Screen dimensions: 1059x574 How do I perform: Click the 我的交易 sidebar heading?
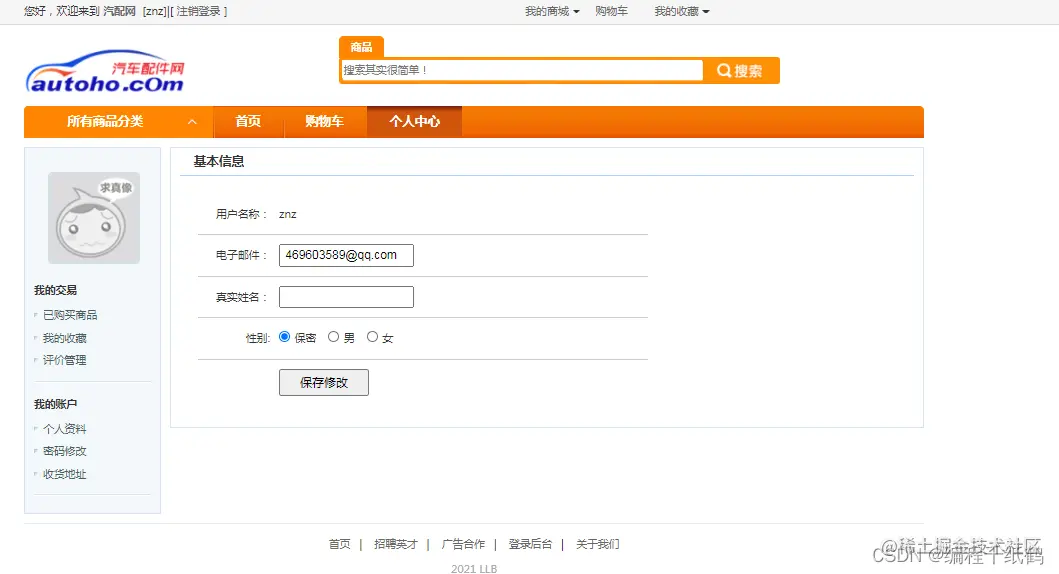pyautogui.click(x=55, y=290)
